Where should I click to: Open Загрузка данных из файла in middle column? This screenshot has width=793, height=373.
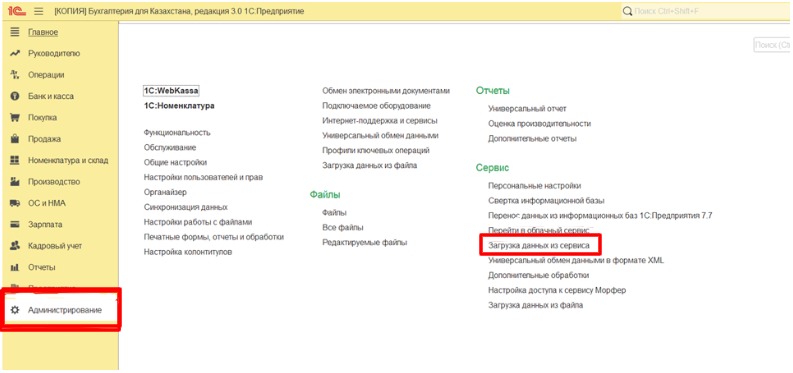pos(370,165)
